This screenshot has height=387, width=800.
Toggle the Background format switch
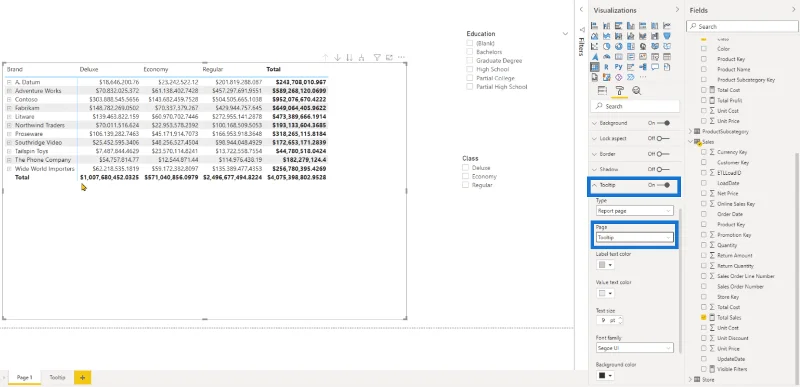click(663, 123)
